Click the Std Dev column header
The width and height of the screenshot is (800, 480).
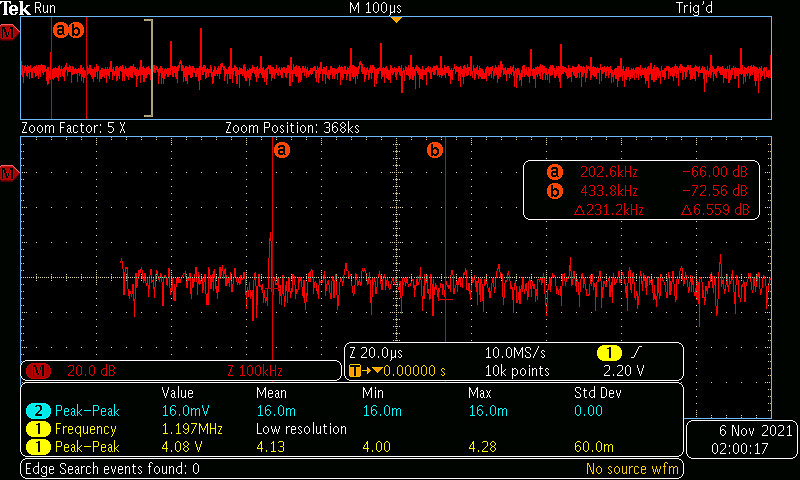[597, 393]
